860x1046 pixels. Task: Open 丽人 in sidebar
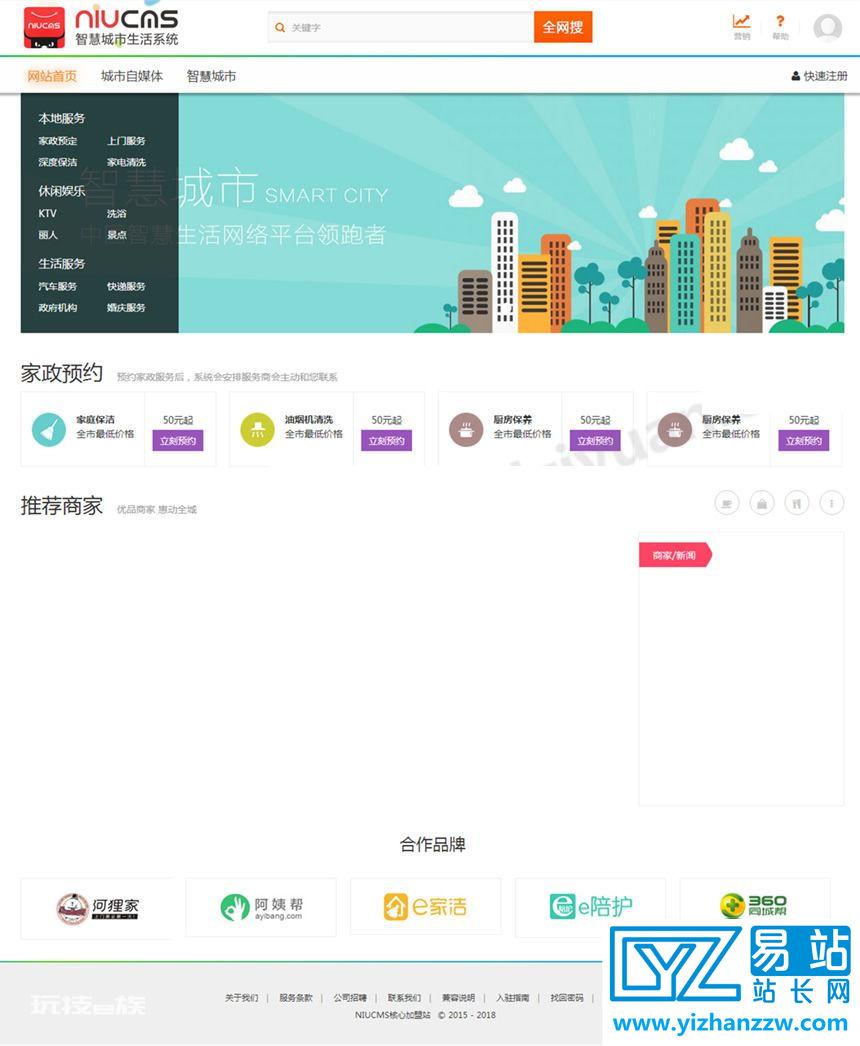click(48, 235)
